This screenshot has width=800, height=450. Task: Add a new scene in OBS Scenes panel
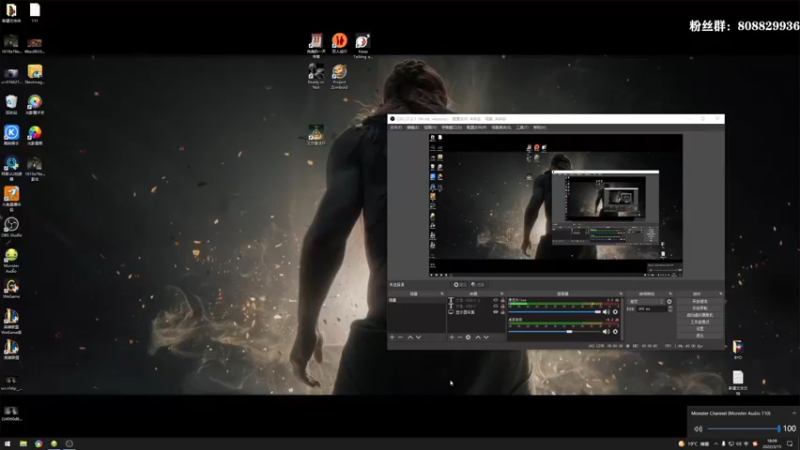tap(392, 337)
